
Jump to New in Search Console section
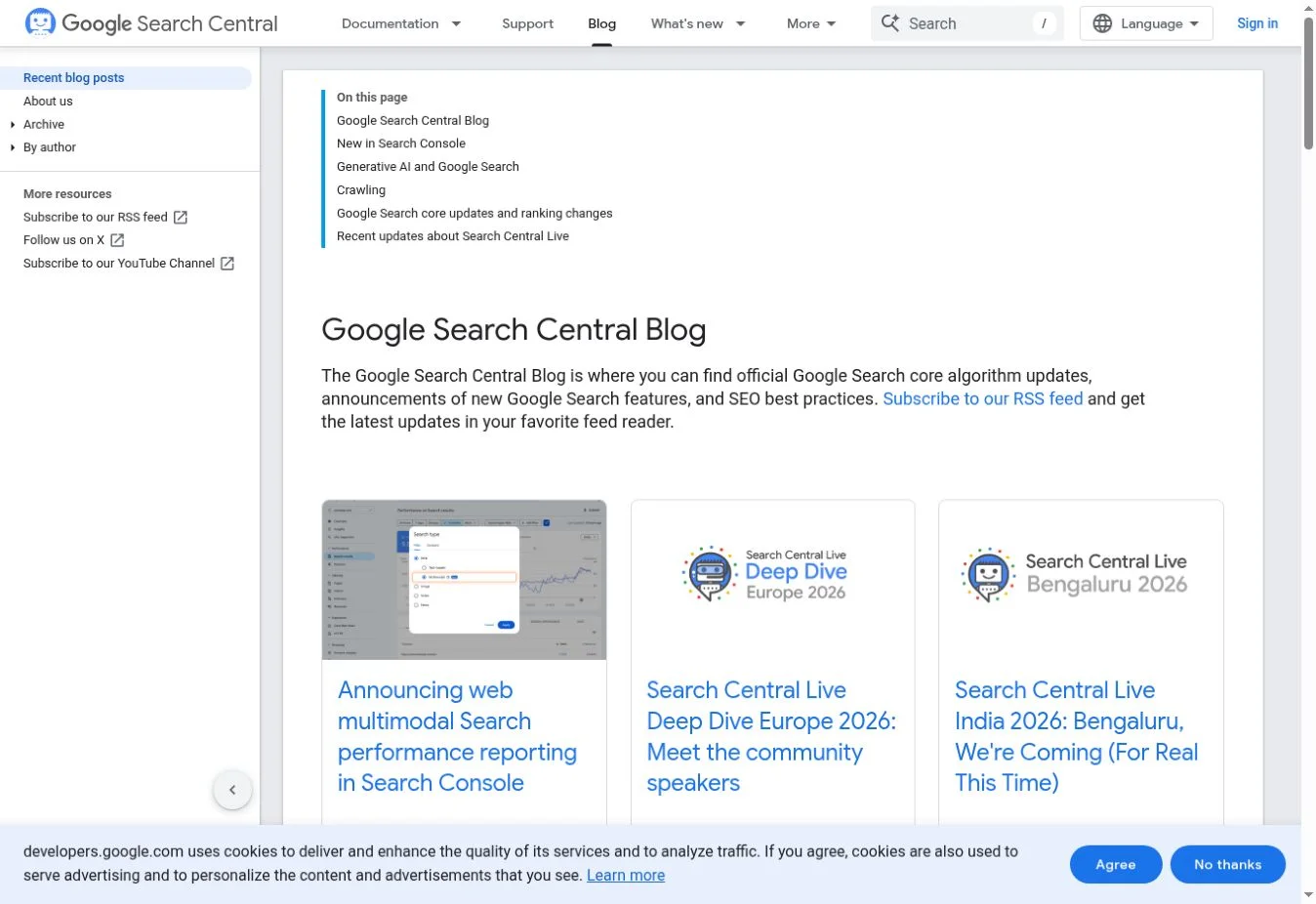[x=401, y=144]
